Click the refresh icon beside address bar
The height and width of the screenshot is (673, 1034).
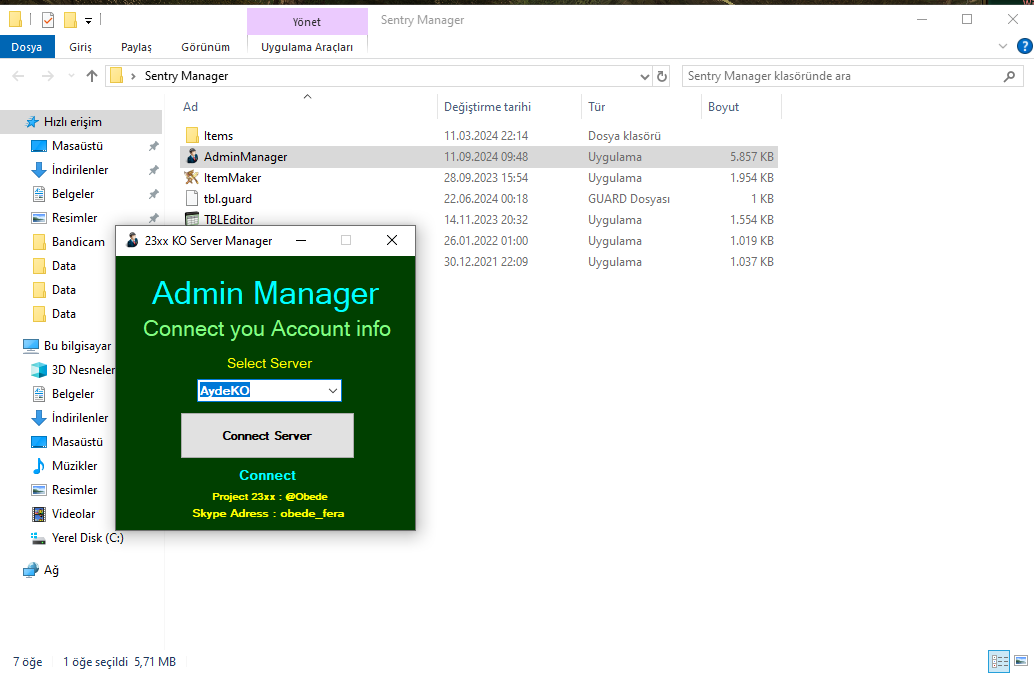click(x=661, y=76)
